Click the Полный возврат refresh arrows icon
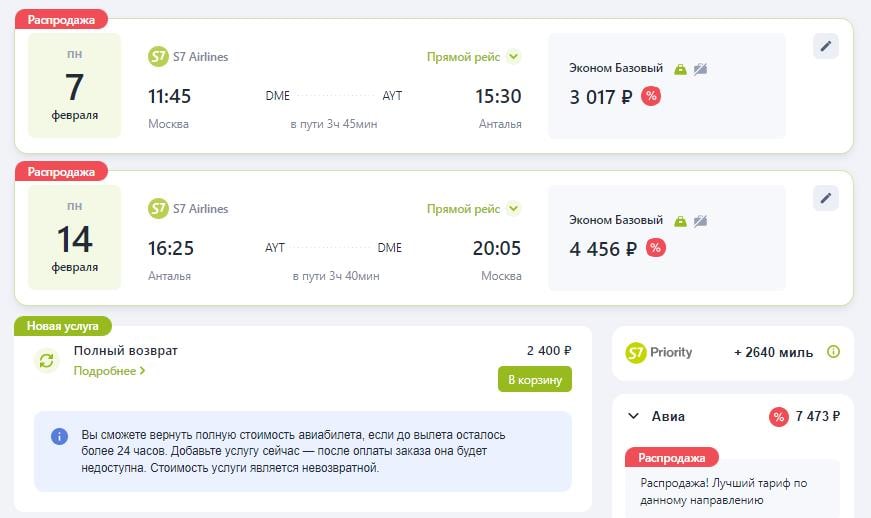 pos(46,360)
